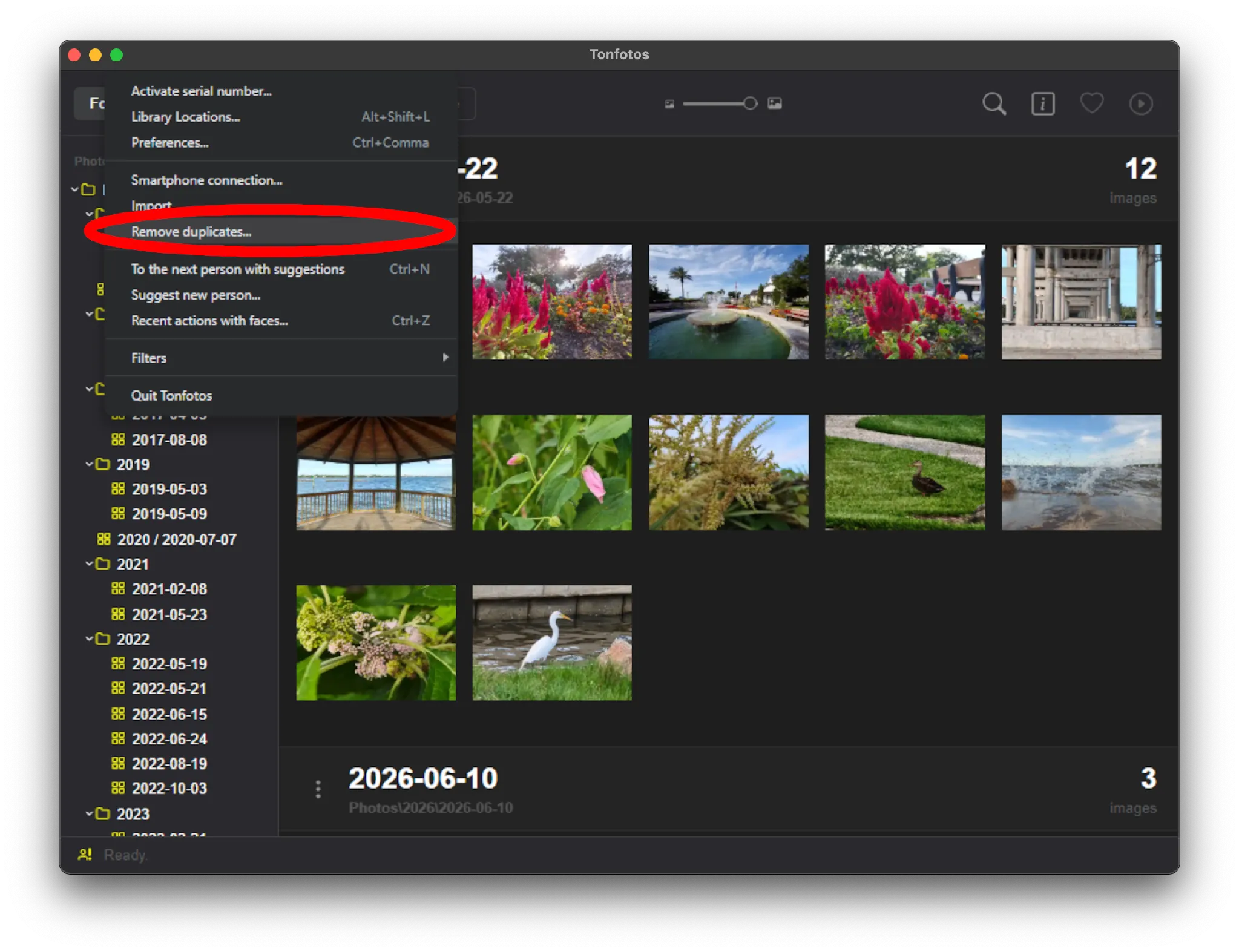Click the Photos\2026\2026-06-10 path text
Image resolution: width=1239 pixels, height=952 pixels.
[431, 808]
